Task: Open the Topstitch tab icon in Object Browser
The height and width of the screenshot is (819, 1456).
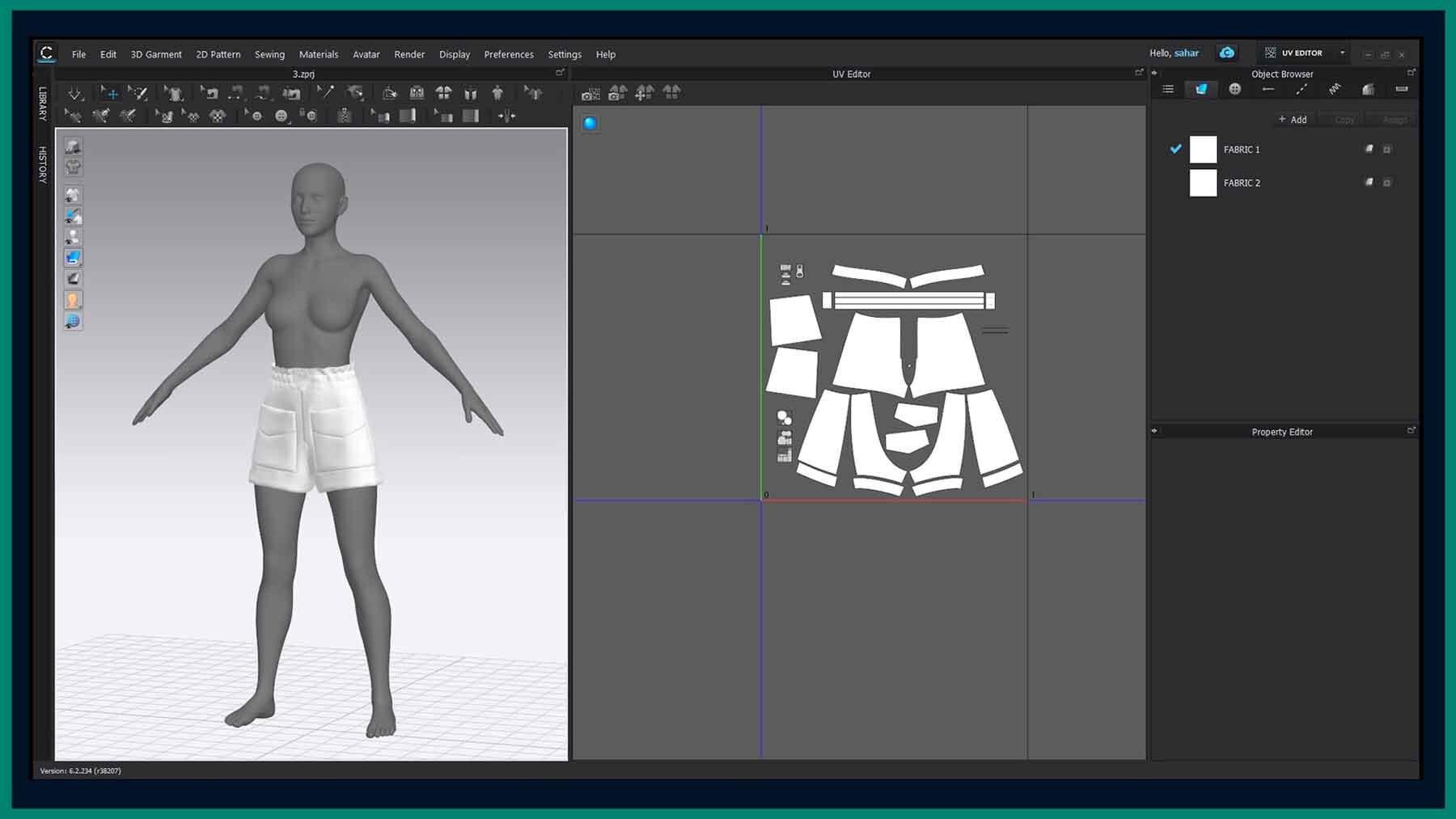Action: tap(1301, 89)
